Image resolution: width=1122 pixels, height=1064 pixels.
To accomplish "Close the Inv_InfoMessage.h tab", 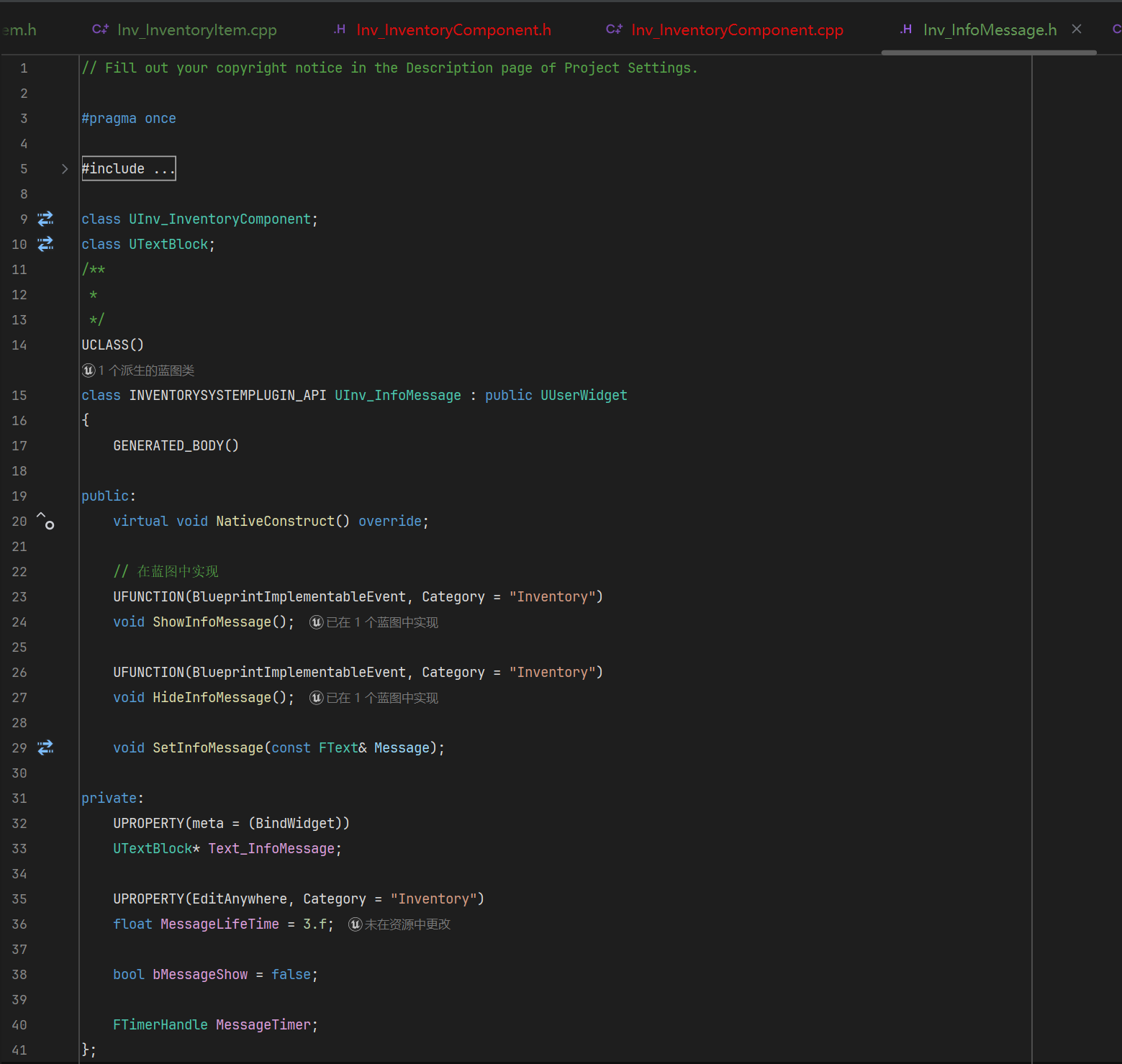I will pyautogui.click(x=1077, y=29).
